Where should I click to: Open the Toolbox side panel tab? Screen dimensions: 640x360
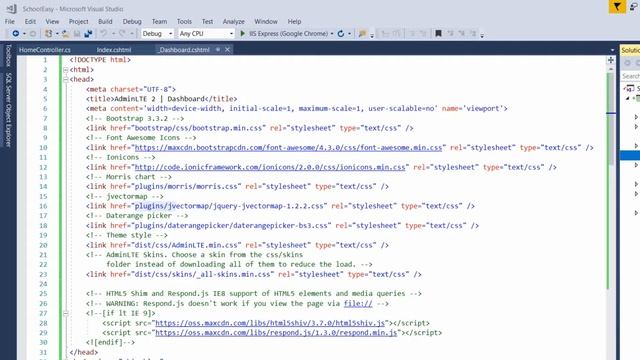pos(8,55)
